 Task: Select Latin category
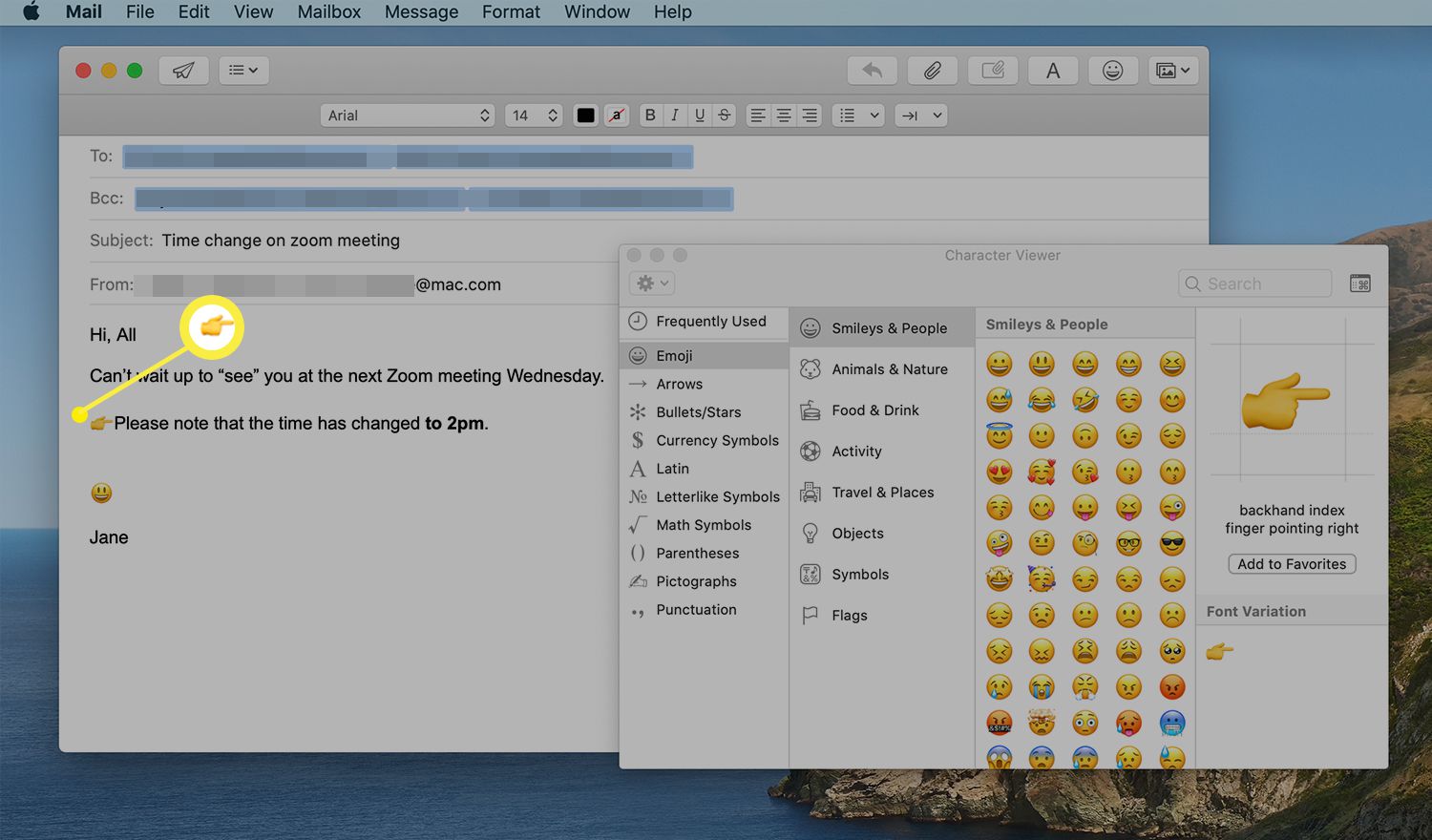(x=705, y=469)
